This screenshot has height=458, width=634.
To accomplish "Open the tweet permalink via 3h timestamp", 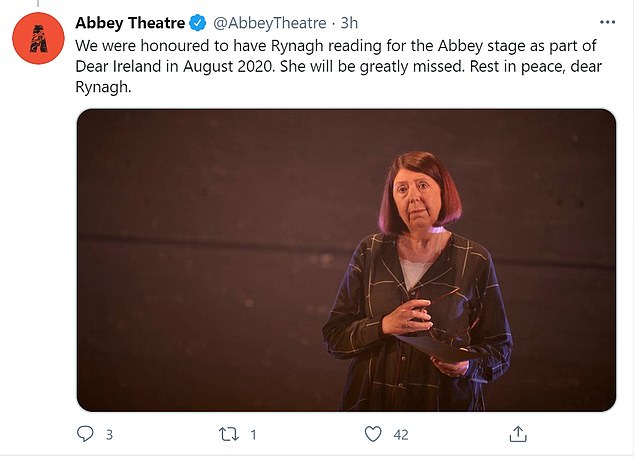I will [x=349, y=23].
